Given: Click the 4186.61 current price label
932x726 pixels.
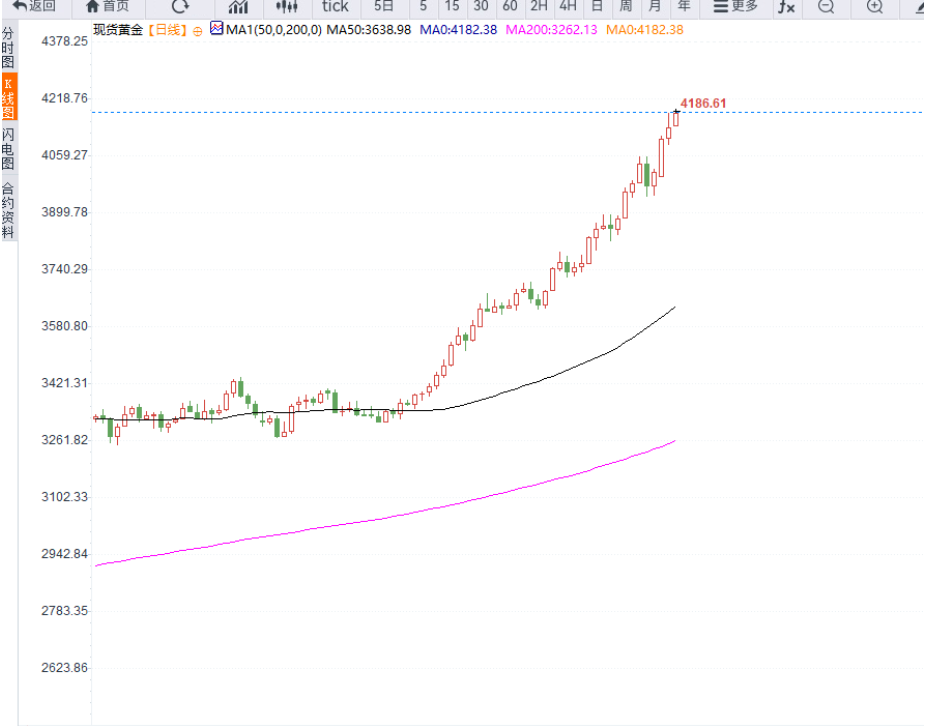Looking at the screenshot, I should point(703,103).
